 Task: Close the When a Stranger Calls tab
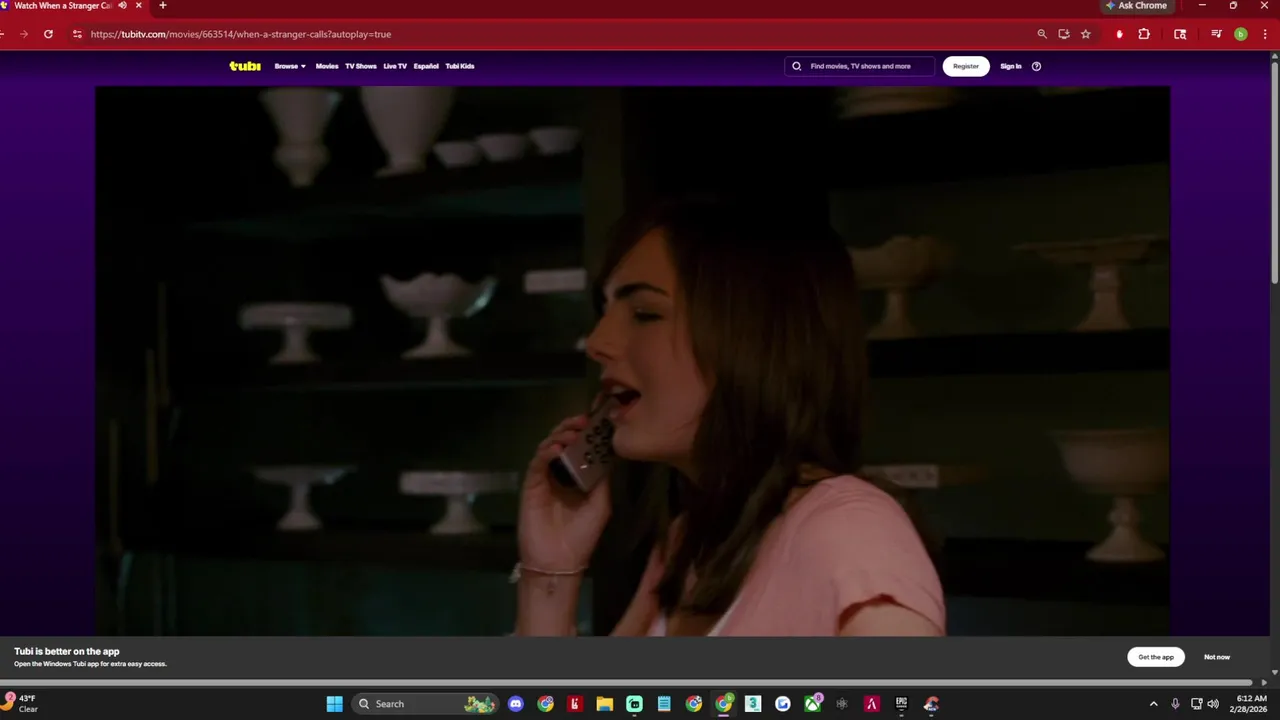click(x=138, y=6)
